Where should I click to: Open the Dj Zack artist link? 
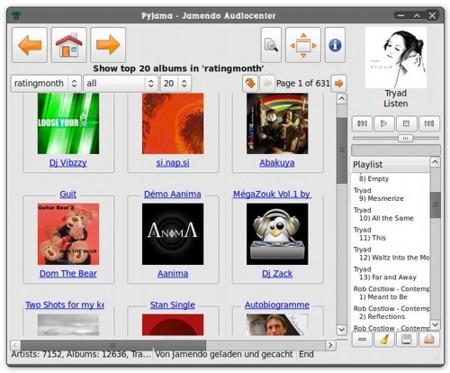pyautogui.click(x=277, y=273)
